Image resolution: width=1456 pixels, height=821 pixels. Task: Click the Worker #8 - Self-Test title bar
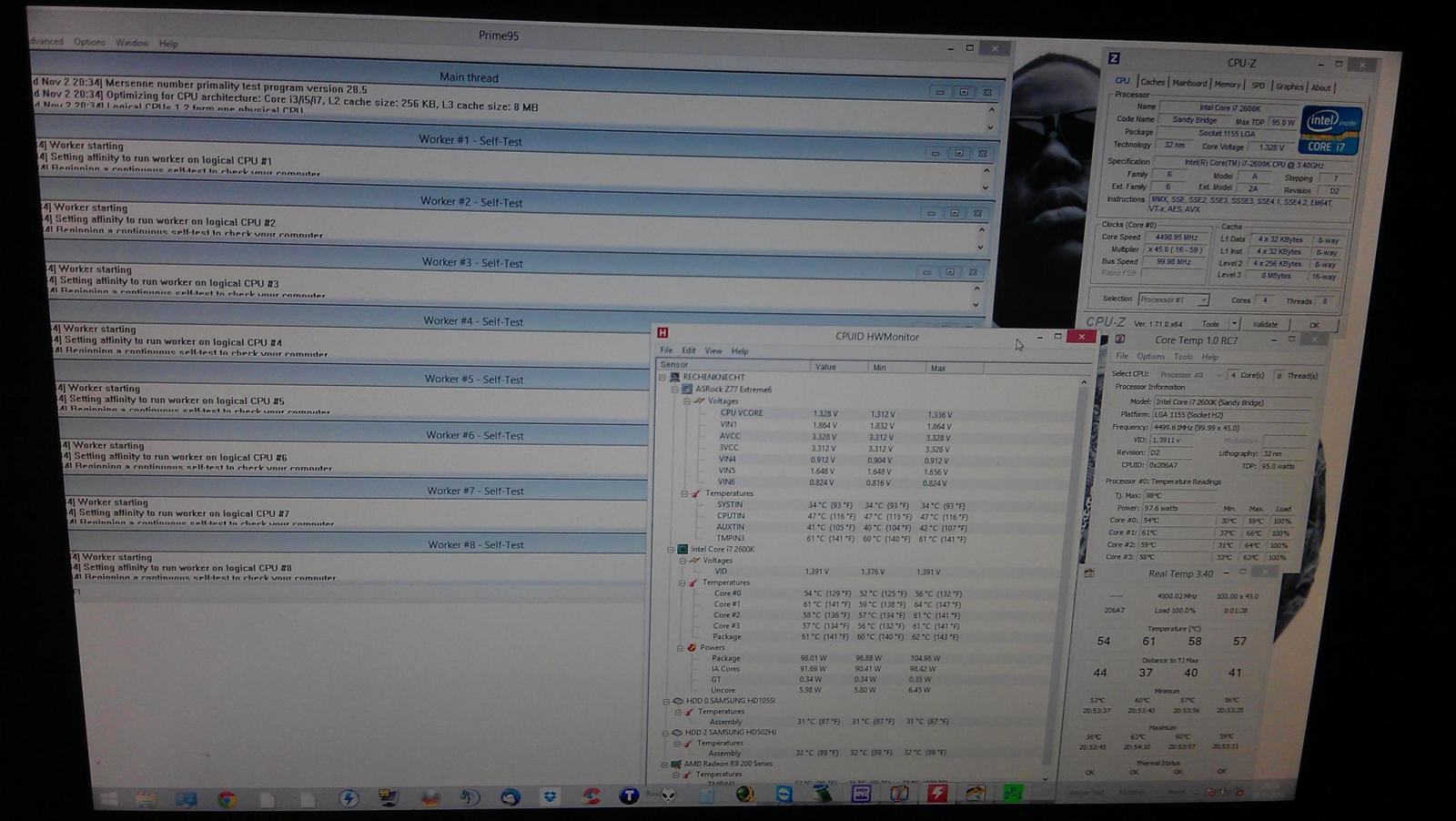[359, 543]
